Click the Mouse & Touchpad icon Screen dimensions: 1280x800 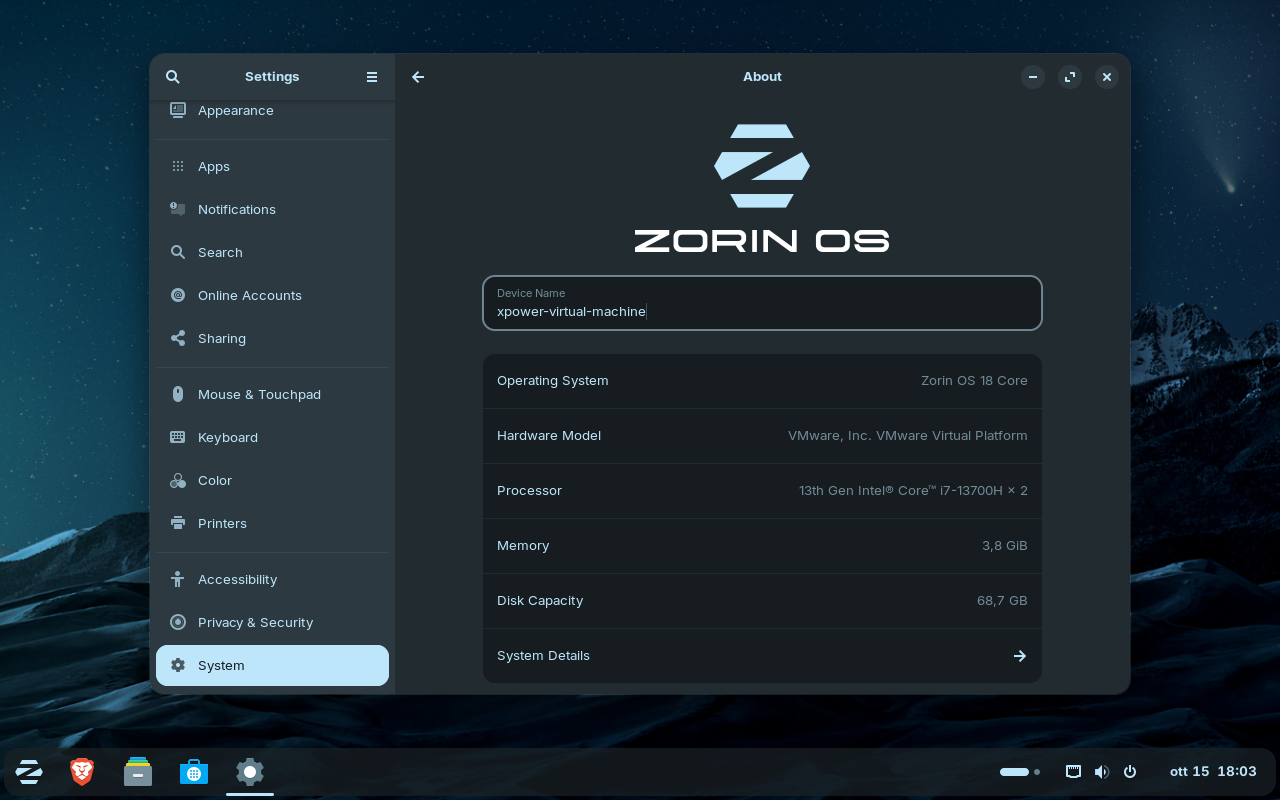pyautogui.click(x=178, y=394)
